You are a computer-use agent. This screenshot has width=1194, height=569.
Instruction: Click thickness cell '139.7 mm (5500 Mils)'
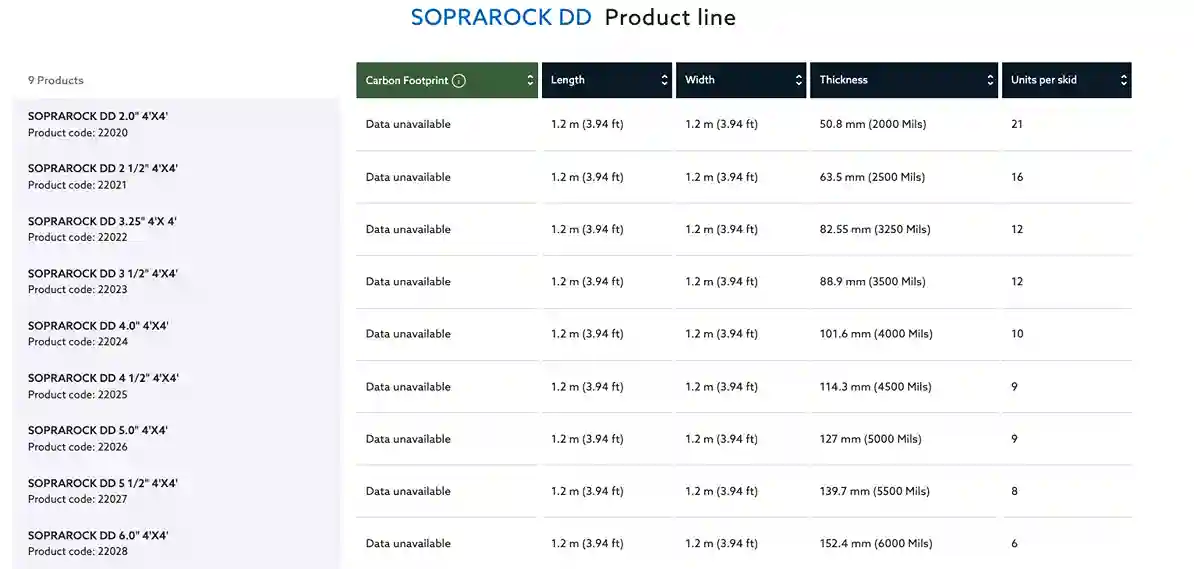[x=874, y=491]
